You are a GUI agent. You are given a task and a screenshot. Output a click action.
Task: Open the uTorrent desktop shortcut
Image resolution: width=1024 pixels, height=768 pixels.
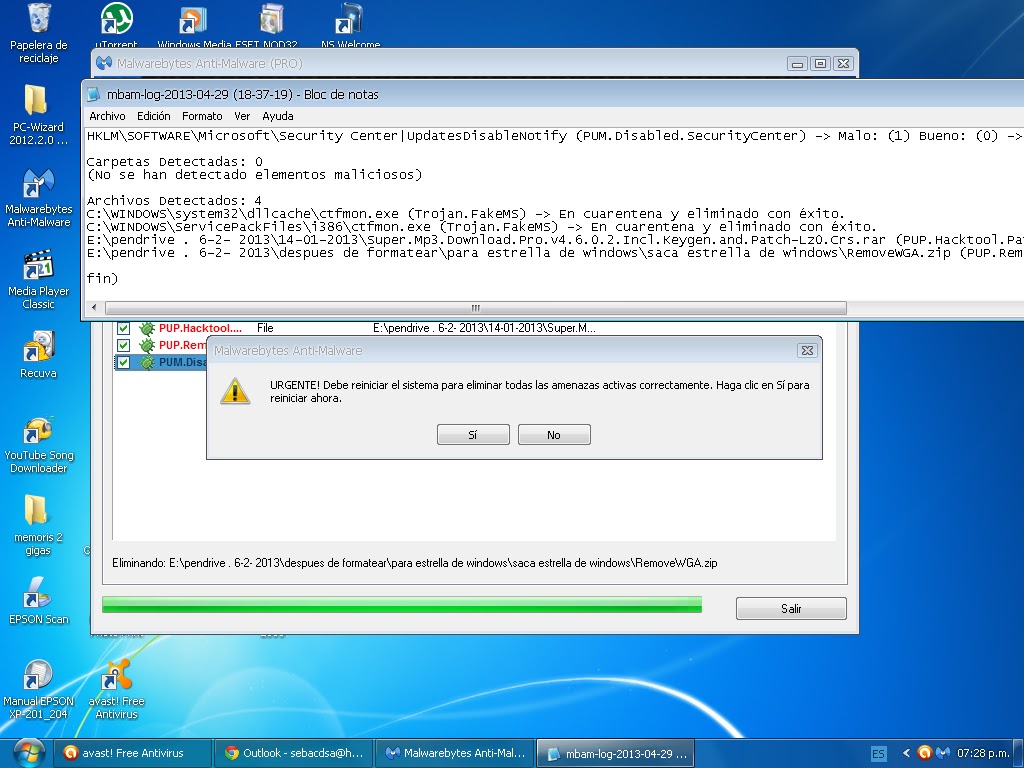pyautogui.click(x=116, y=25)
